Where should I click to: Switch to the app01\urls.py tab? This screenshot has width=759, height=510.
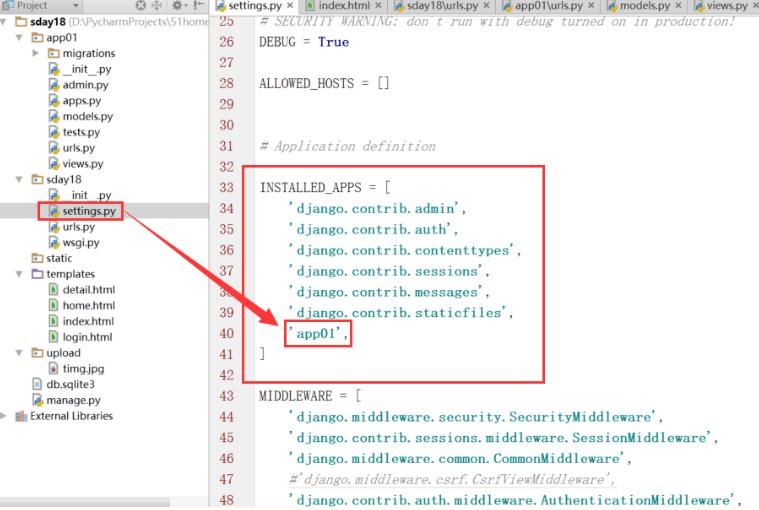(548, 6)
